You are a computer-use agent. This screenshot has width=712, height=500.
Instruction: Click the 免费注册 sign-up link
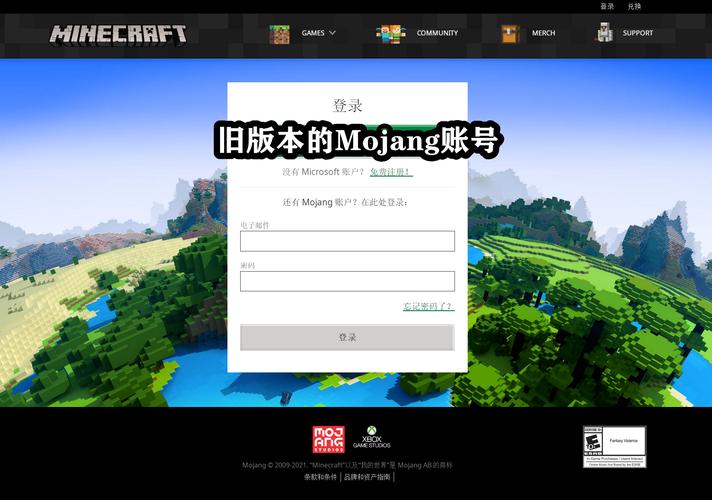tap(391, 172)
